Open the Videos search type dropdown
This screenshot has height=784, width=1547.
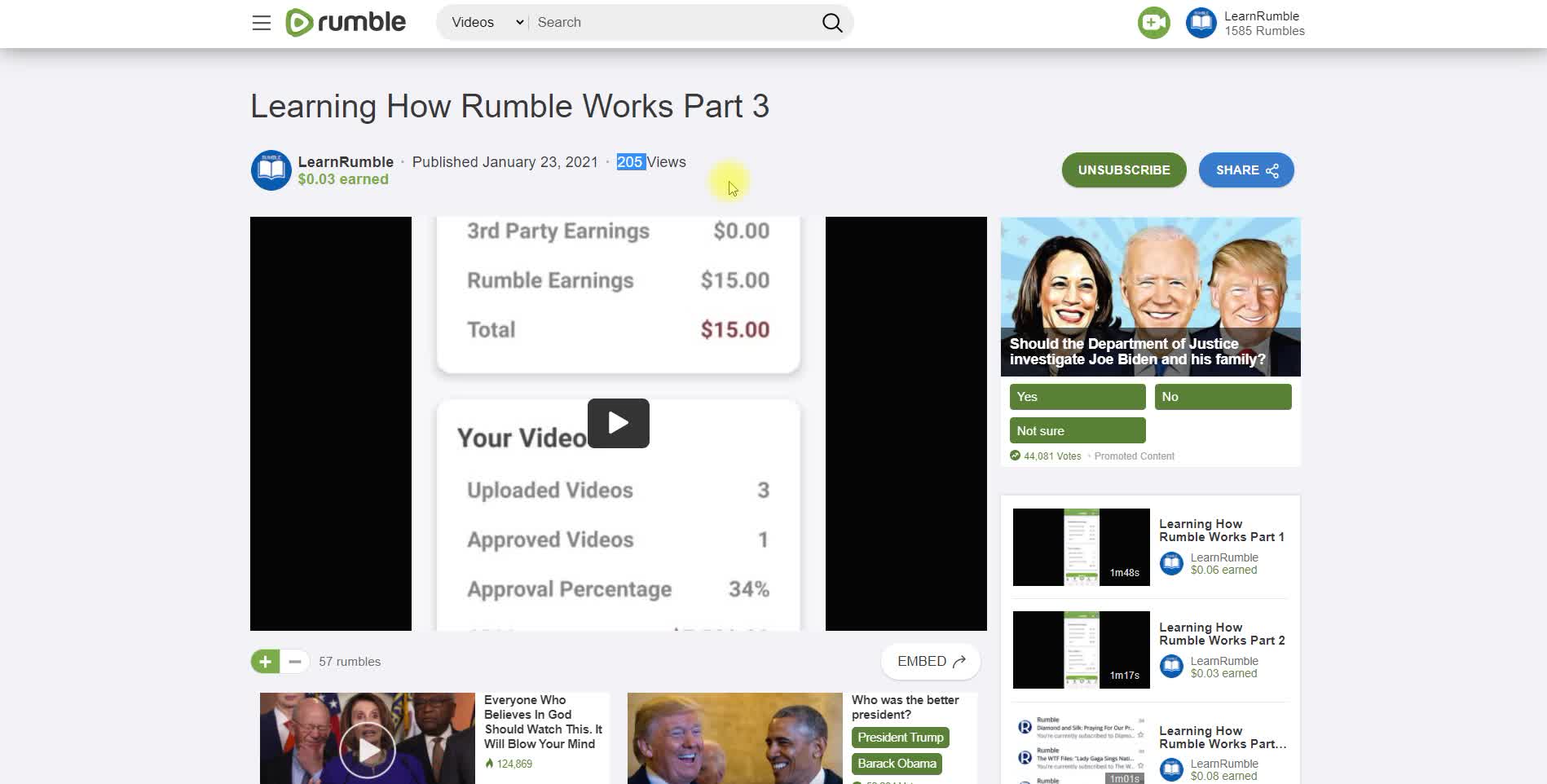(x=487, y=23)
